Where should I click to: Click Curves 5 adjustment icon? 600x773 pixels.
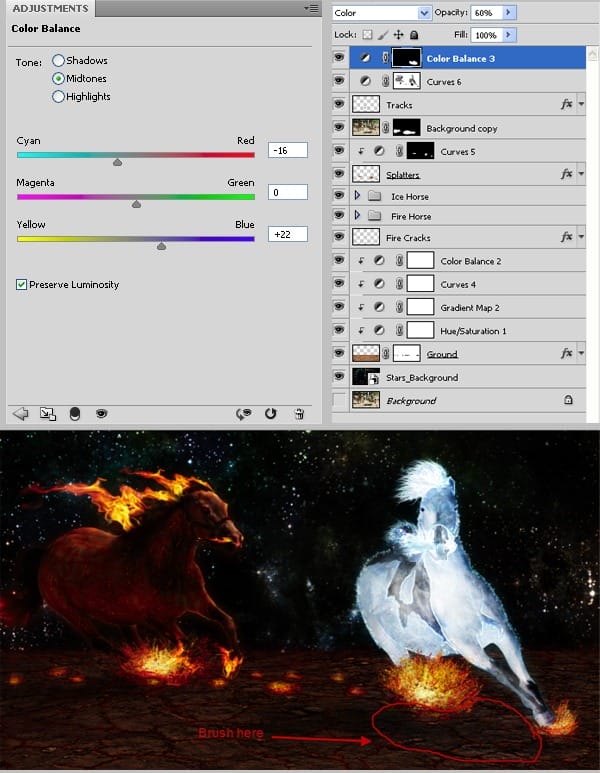pyautogui.click(x=379, y=151)
